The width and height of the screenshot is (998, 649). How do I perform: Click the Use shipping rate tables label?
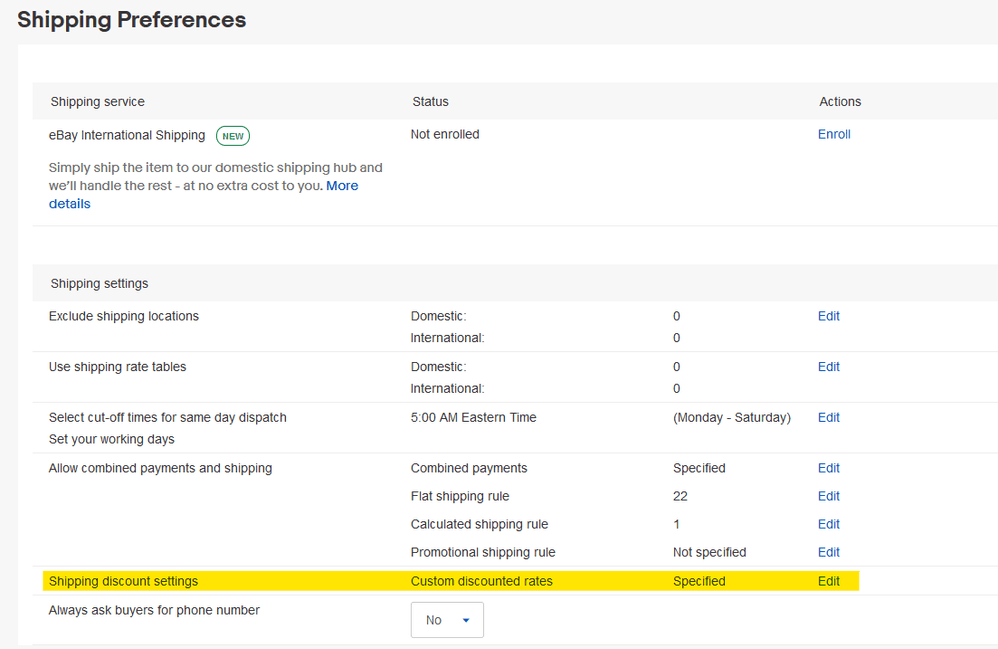pos(118,367)
